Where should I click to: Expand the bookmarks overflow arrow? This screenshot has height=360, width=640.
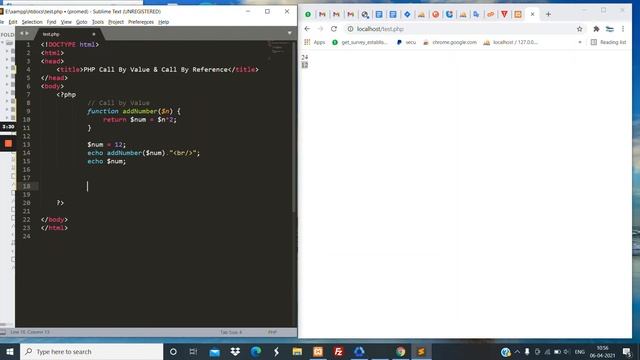coord(580,42)
